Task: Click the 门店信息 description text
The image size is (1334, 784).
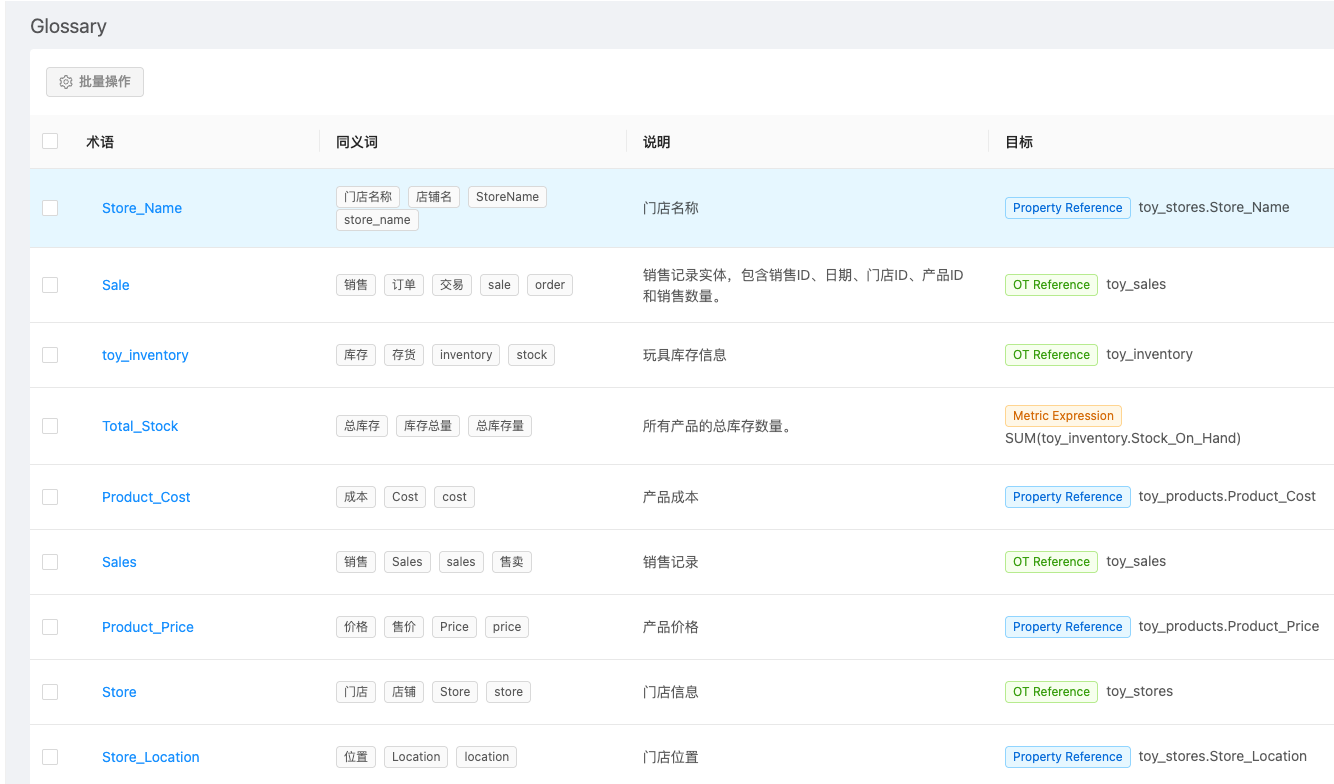Action: pos(671,692)
